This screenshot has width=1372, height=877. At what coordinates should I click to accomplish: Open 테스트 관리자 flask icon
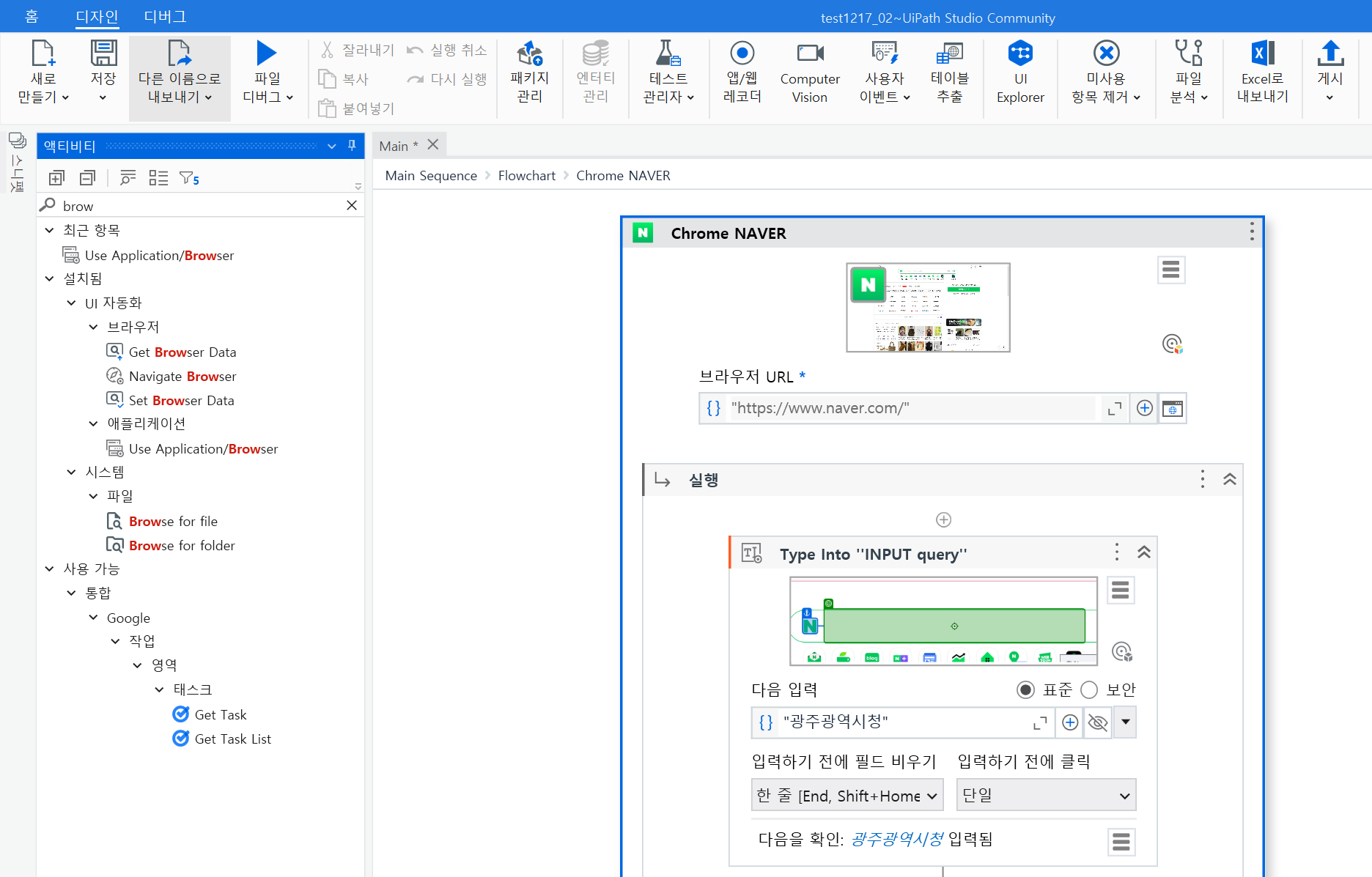(668, 53)
